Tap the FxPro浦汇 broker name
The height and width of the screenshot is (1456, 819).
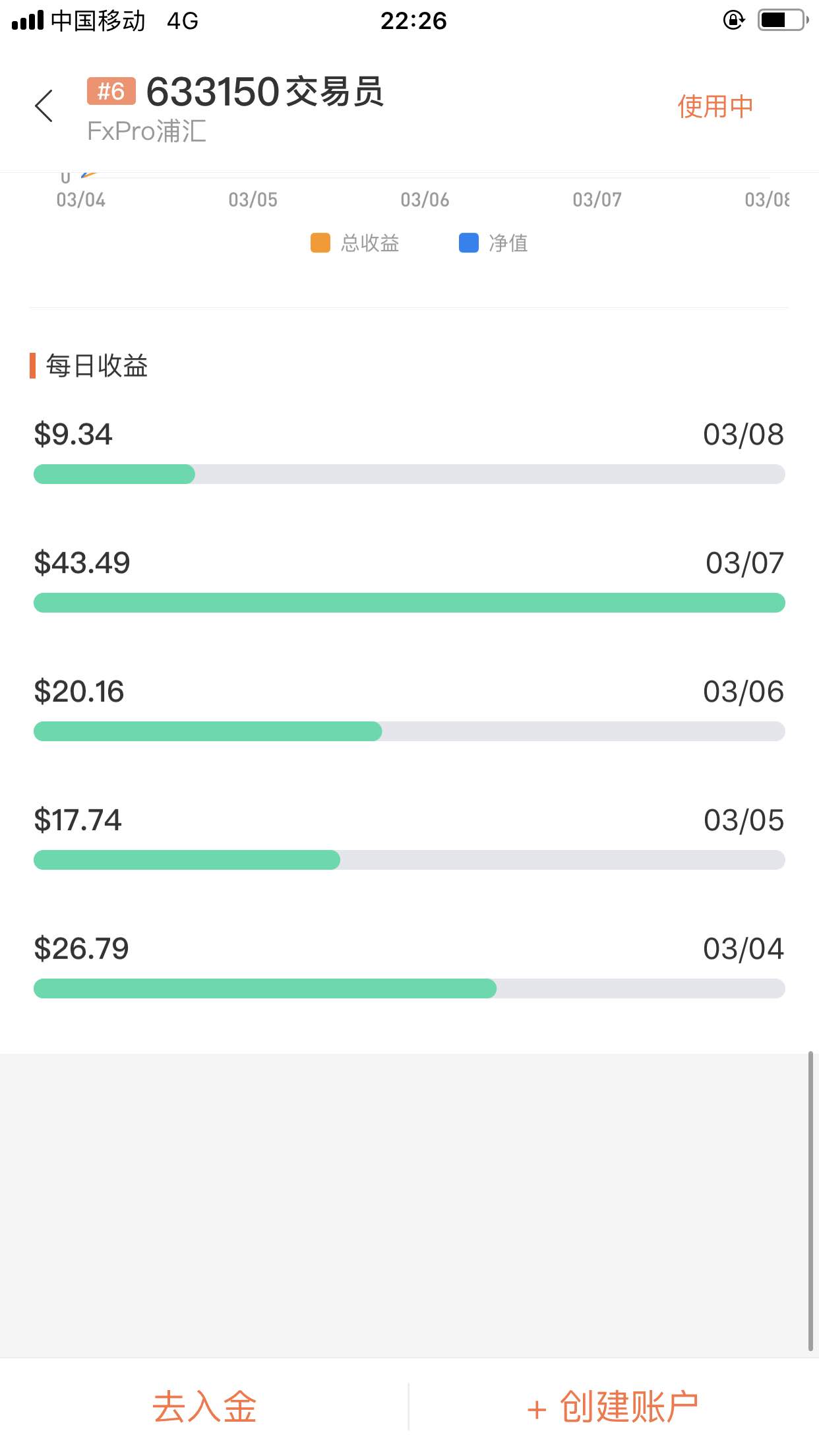[146, 131]
